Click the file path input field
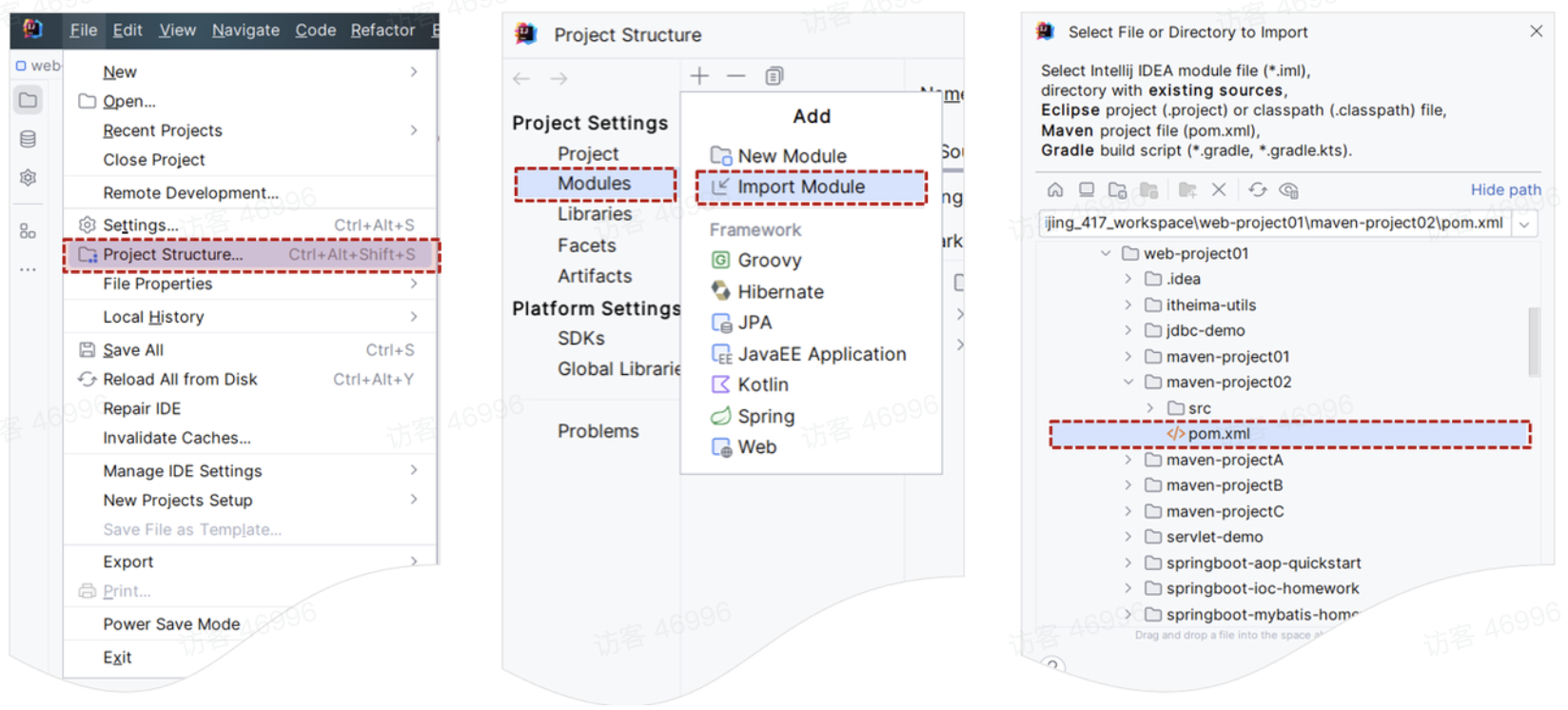The width and height of the screenshot is (1568, 710). [1273, 224]
